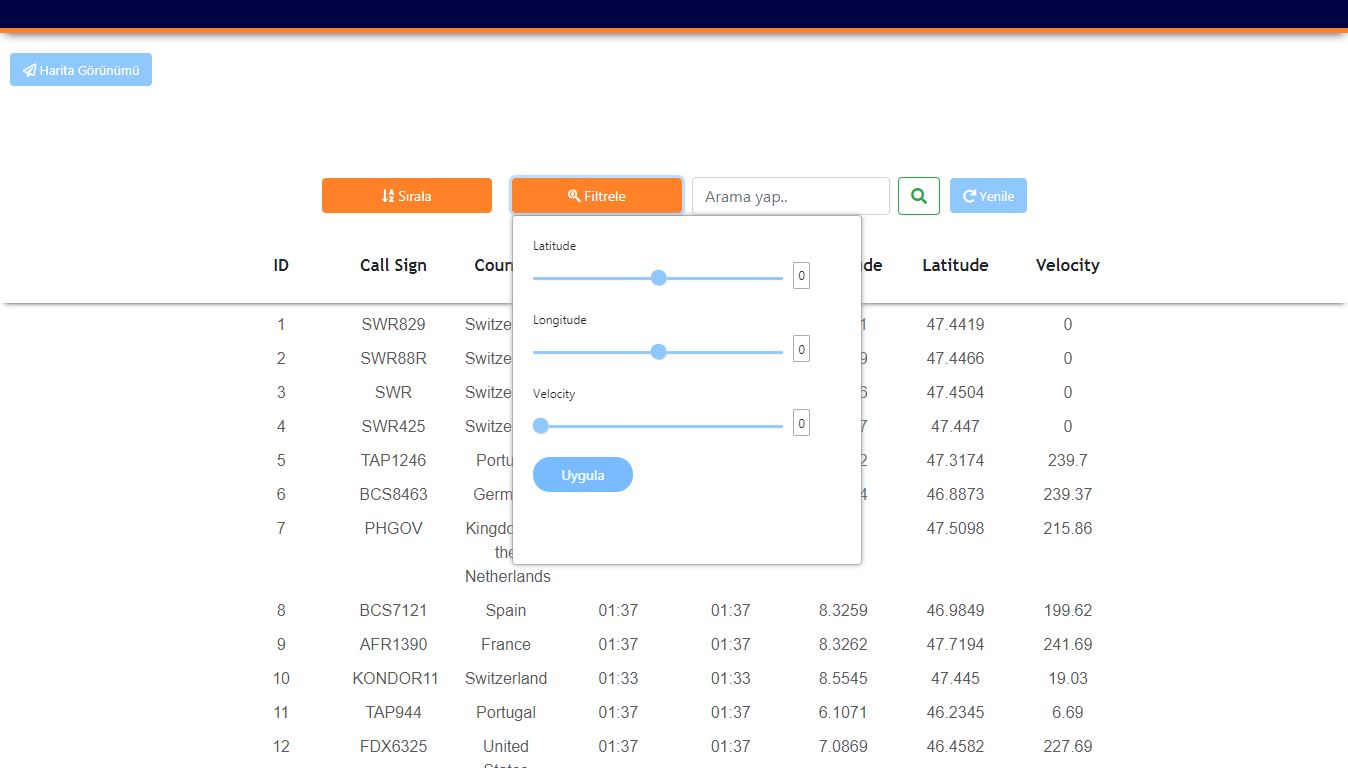Click latitude value 47.5098
Viewport: 1348px width, 768px height.
(955, 528)
